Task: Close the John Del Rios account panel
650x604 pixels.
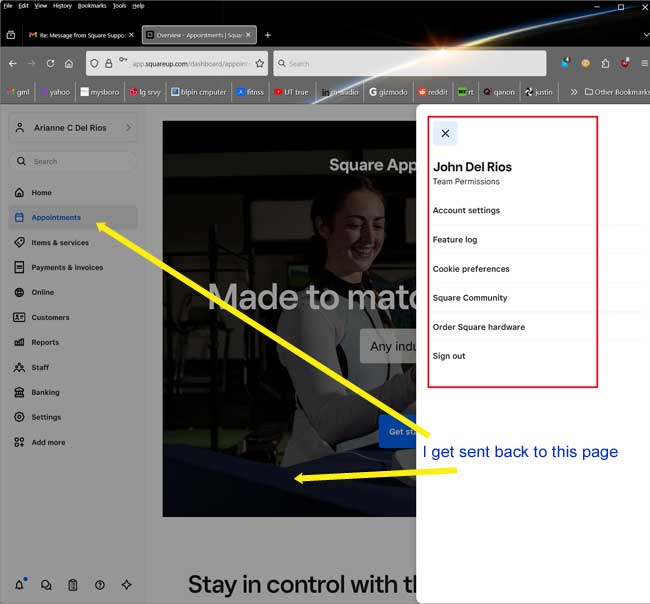Action: (445, 133)
